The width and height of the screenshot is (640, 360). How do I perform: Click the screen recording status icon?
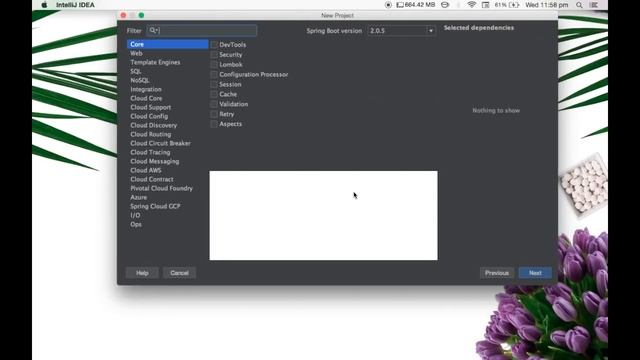pos(388,5)
